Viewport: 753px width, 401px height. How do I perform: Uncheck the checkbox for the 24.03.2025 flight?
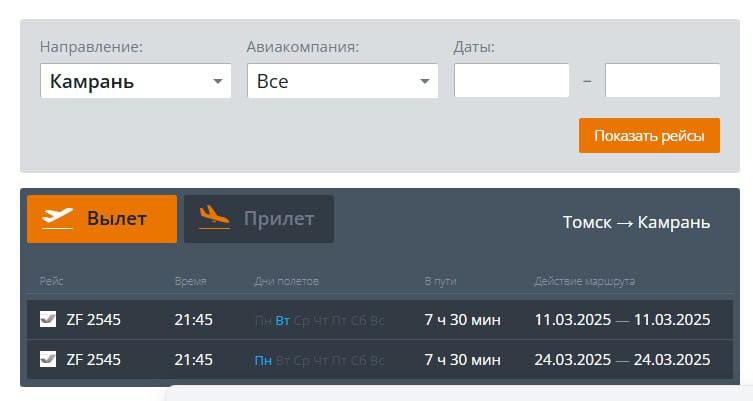[x=47, y=359]
